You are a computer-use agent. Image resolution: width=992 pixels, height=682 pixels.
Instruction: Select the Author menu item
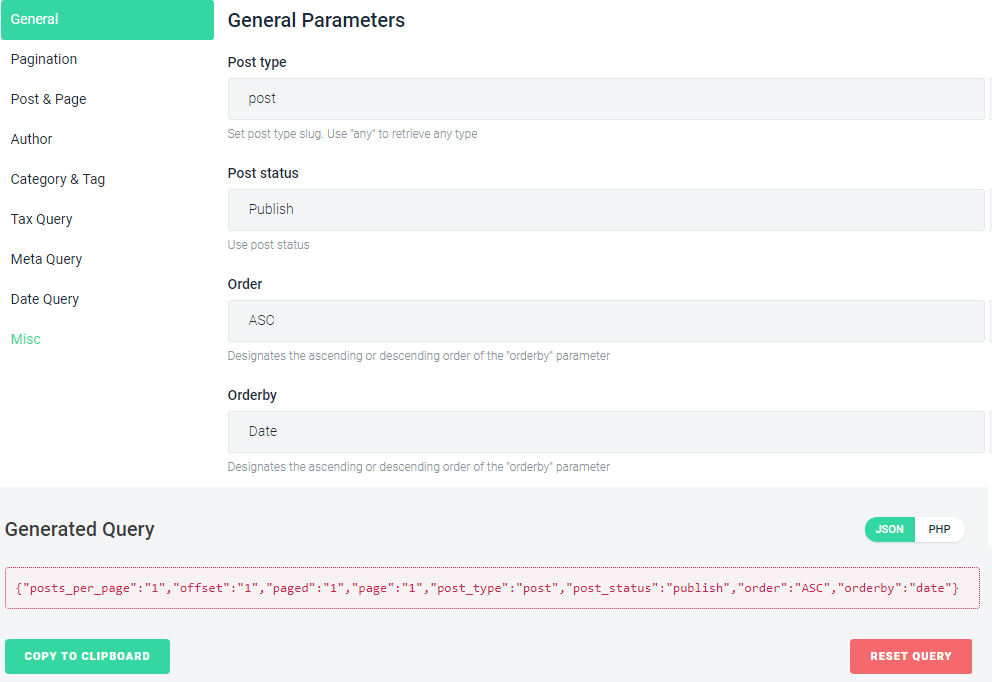click(32, 139)
